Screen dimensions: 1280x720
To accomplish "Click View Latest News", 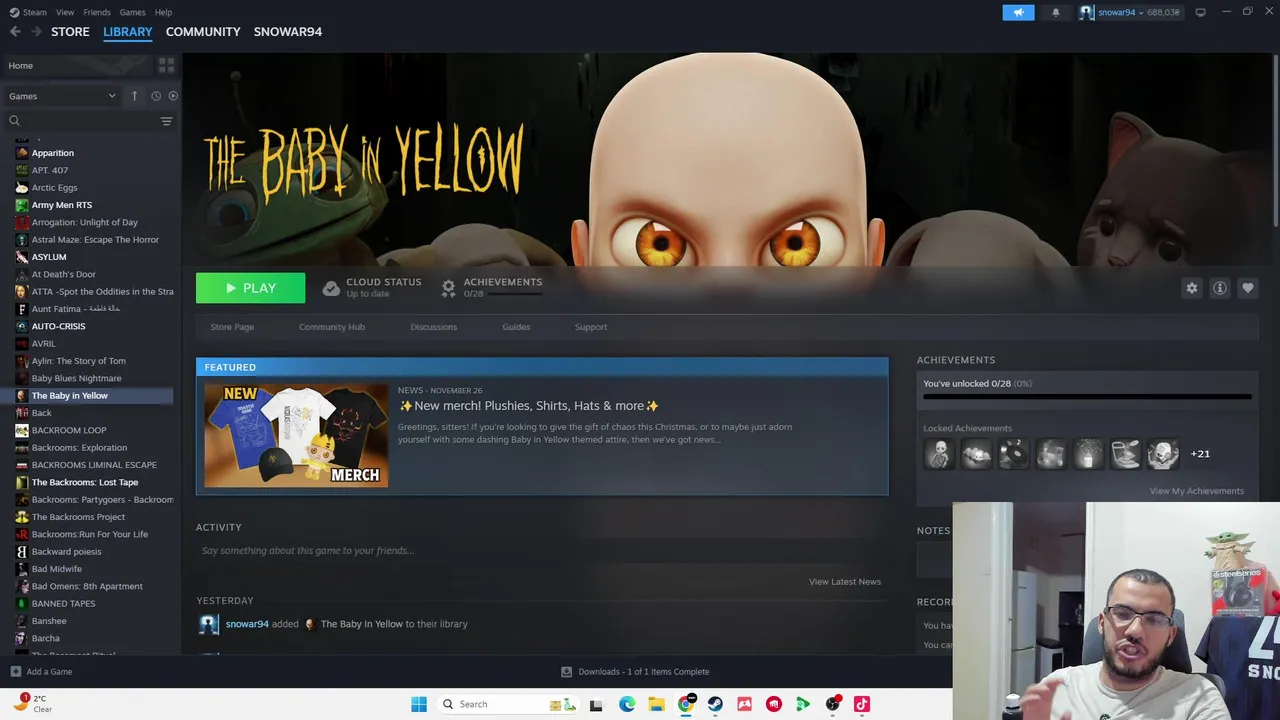I will click(x=845, y=582).
